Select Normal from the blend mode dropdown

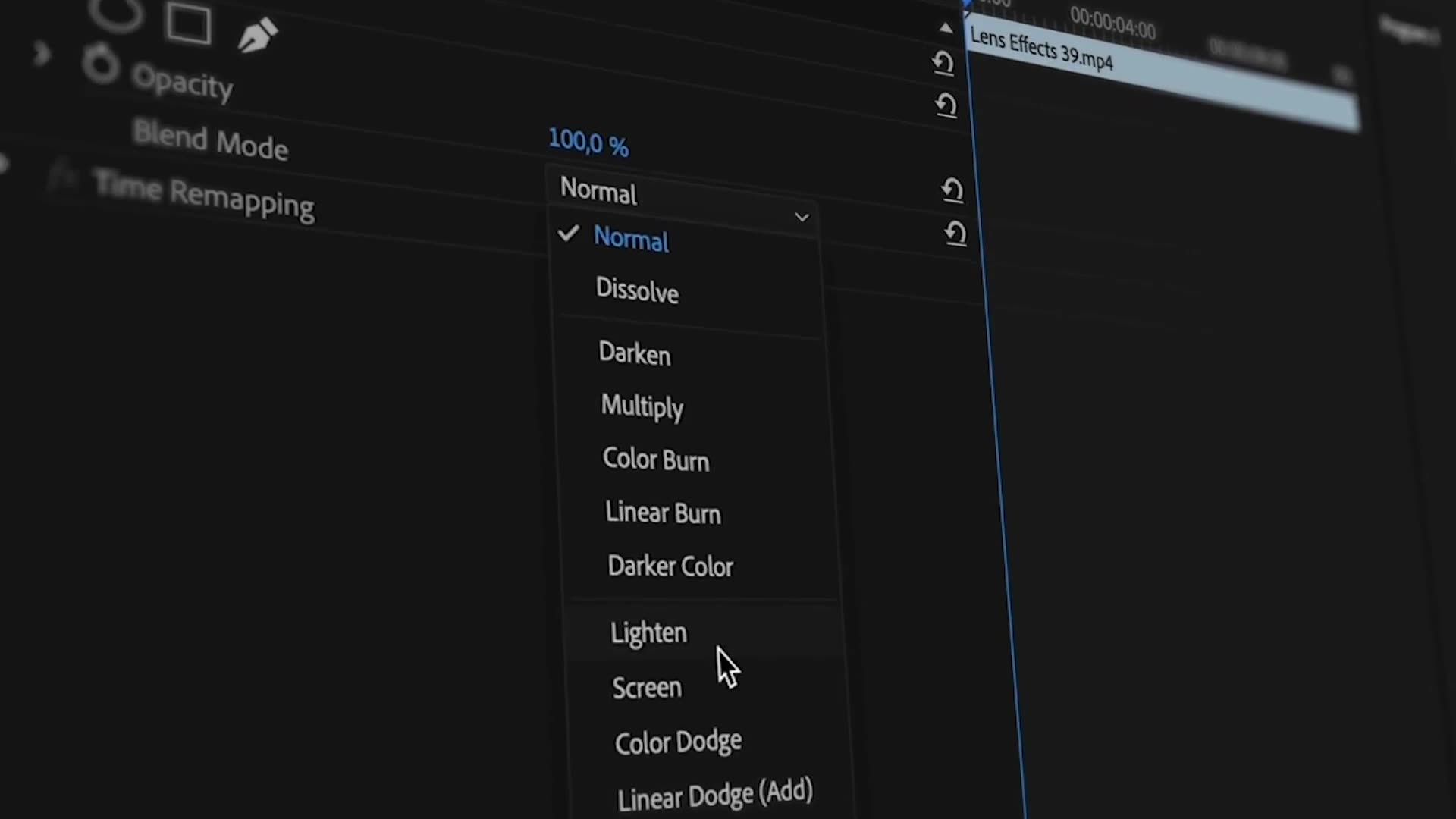coord(632,238)
